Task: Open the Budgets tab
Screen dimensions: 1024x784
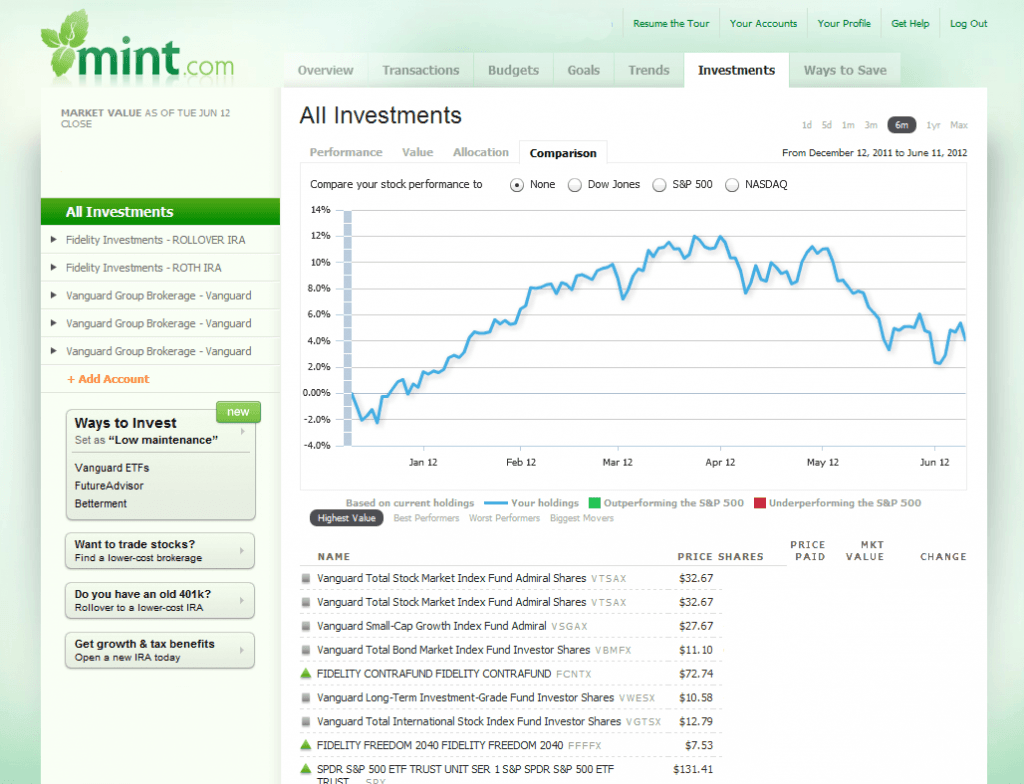Action: coord(513,71)
